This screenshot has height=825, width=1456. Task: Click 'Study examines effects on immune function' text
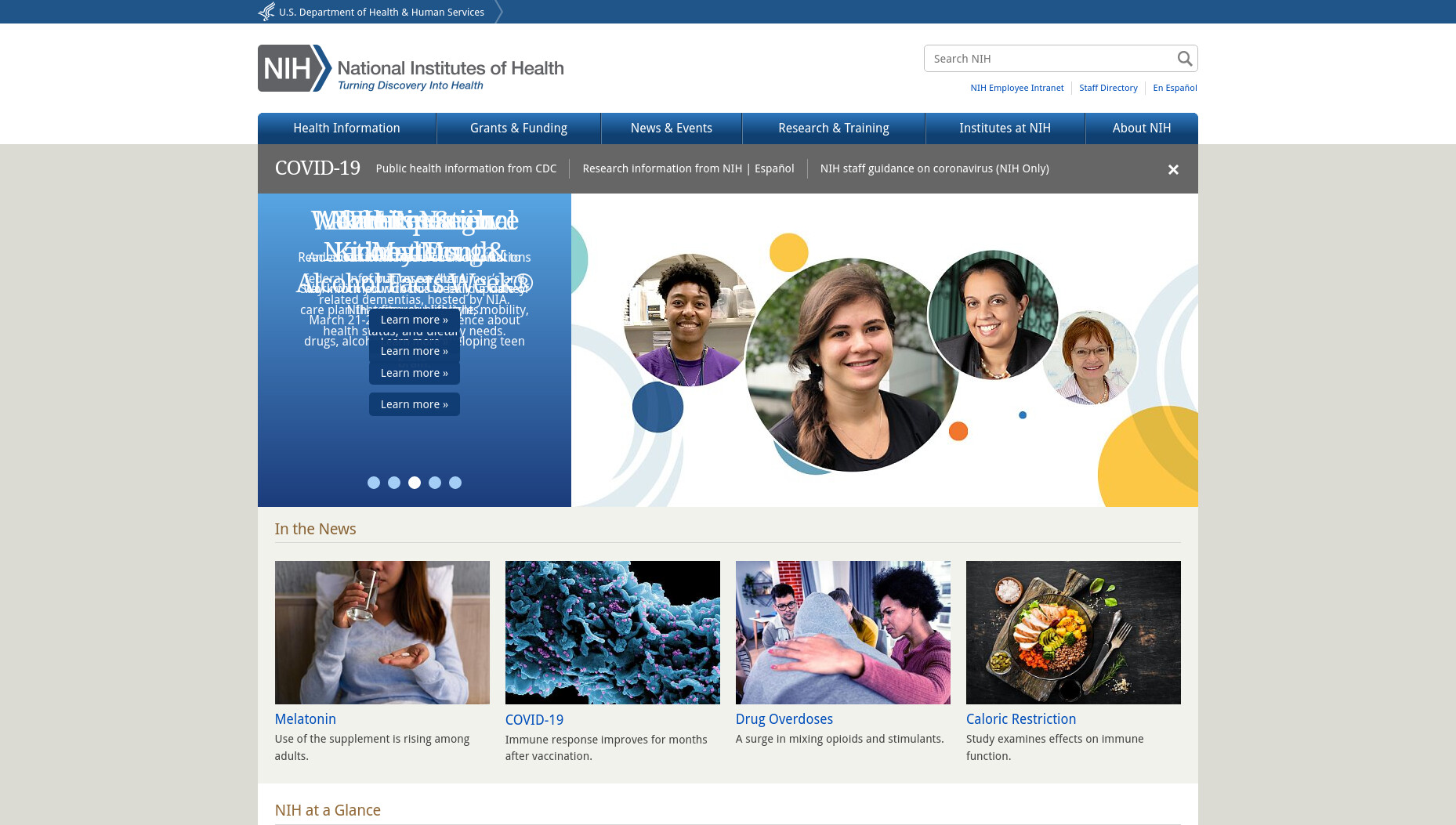1055,747
